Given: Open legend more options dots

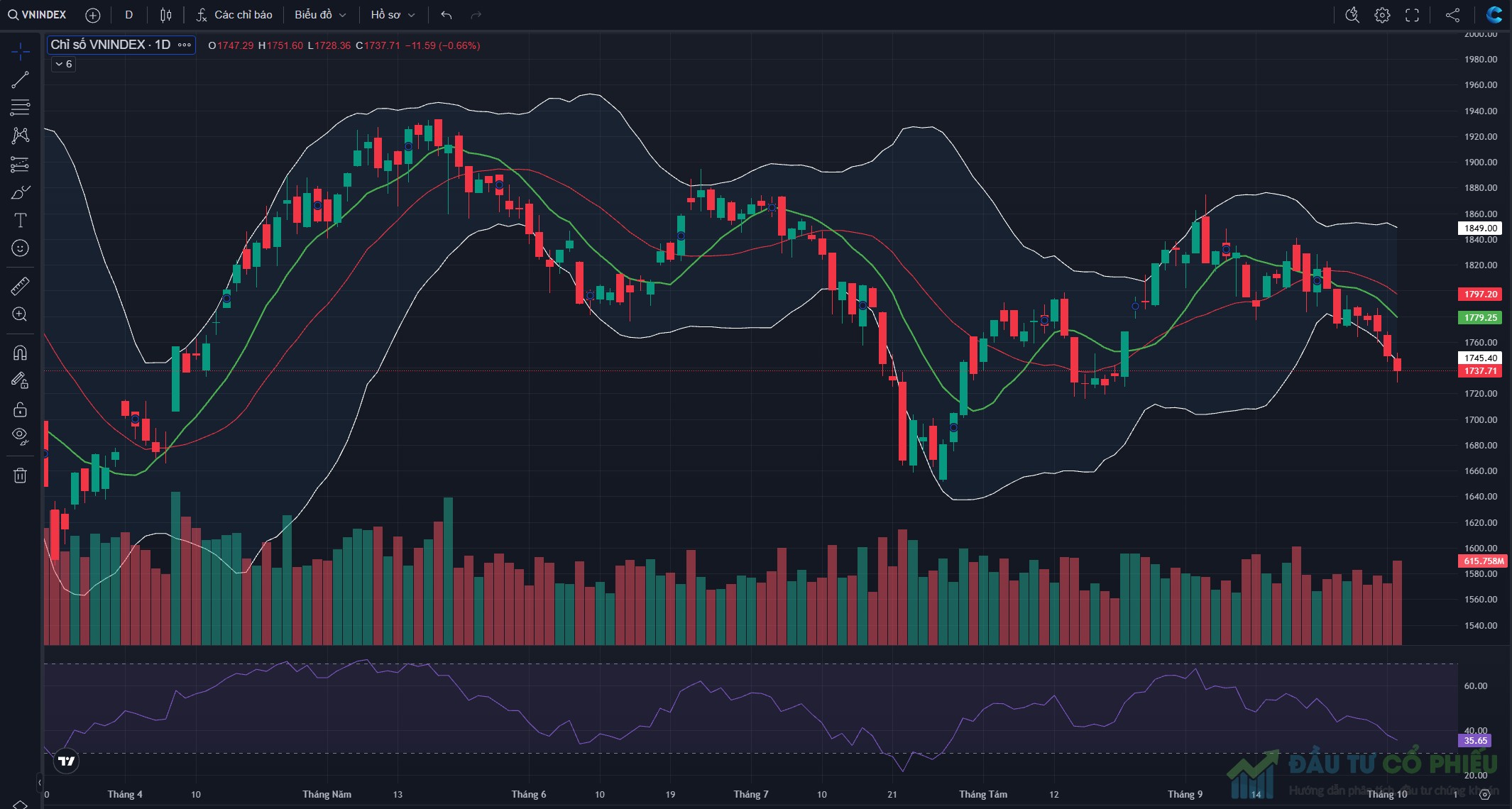Looking at the screenshot, I should click(x=185, y=45).
